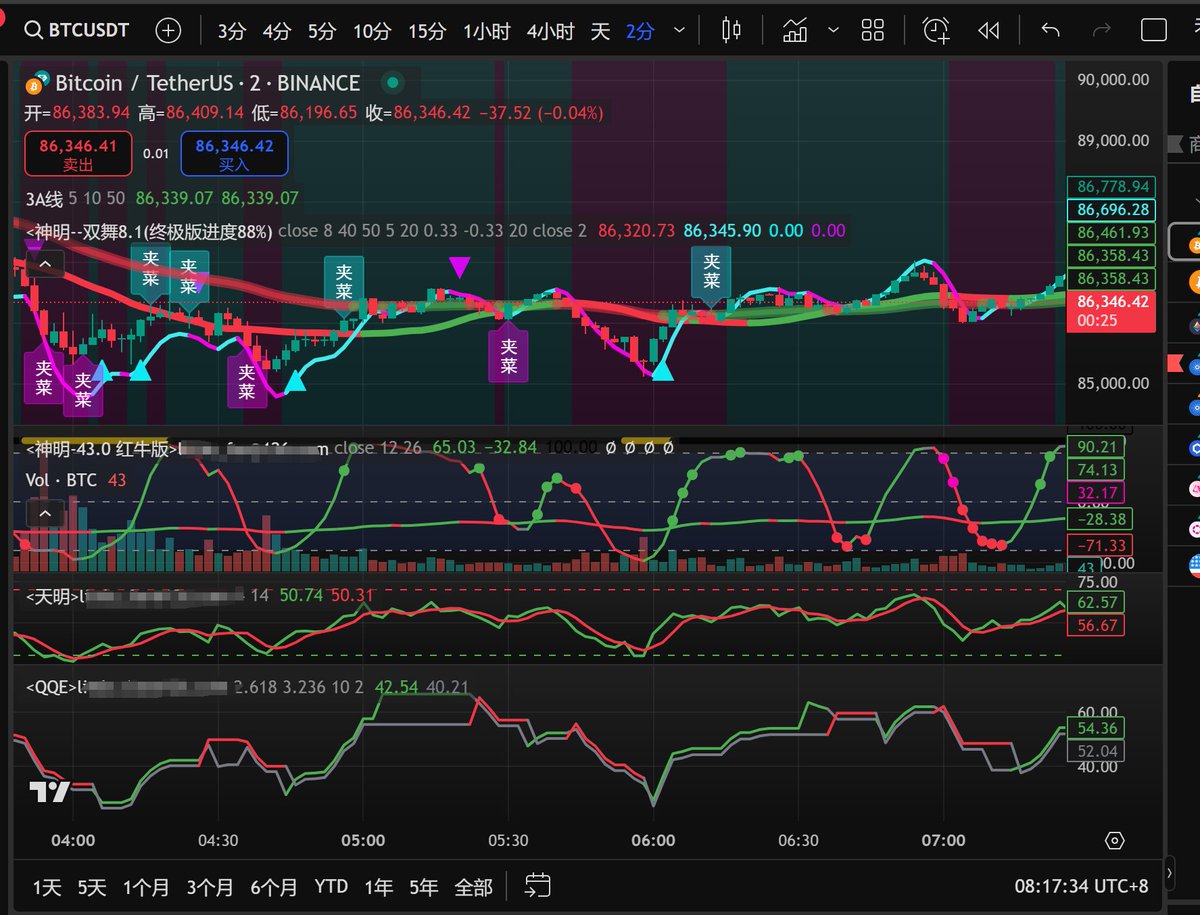The height and width of the screenshot is (915, 1200).
Task: Click the 05:00 time axis label
Action: point(363,840)
